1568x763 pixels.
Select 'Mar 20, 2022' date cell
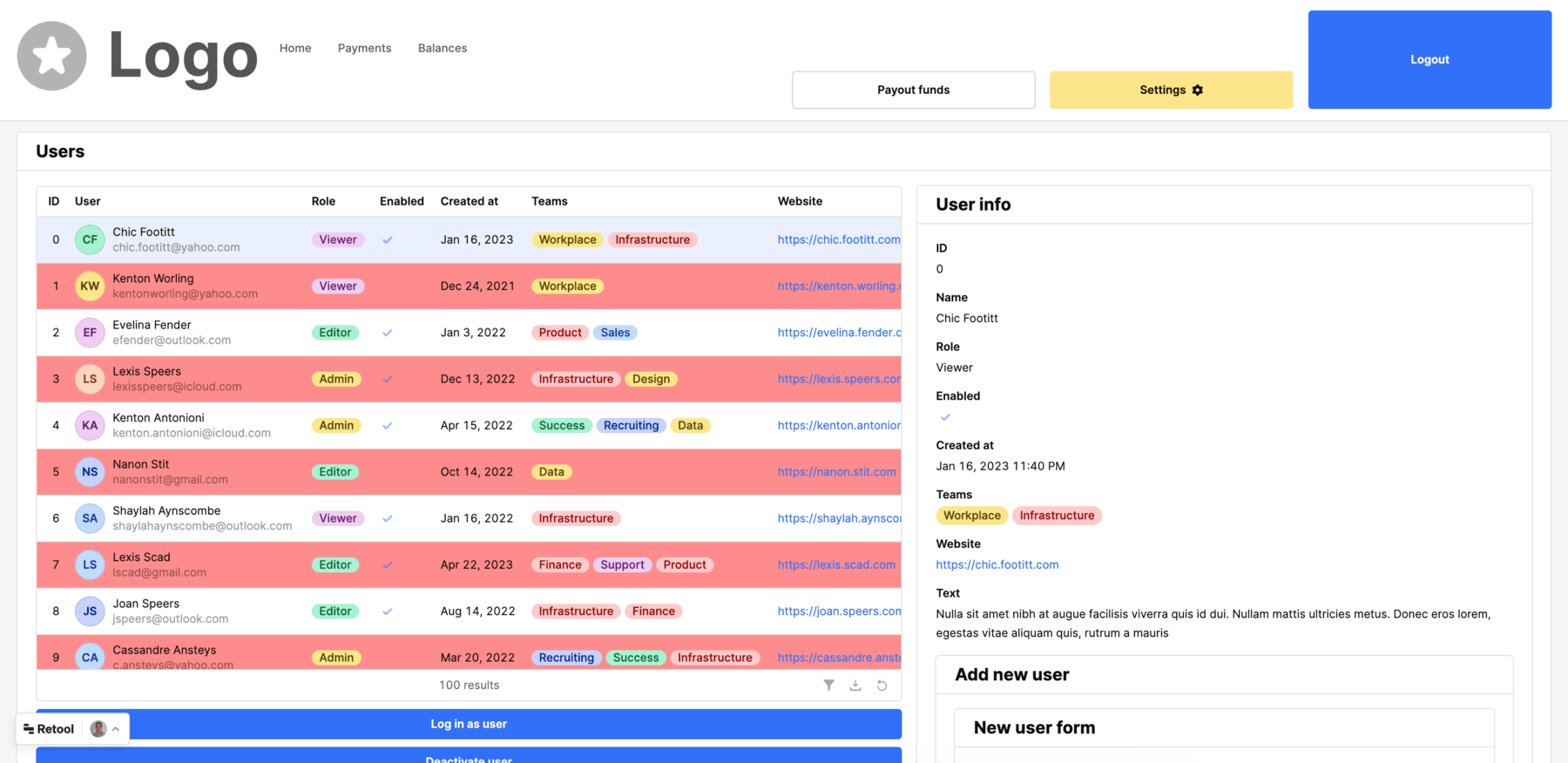tap(476, 658)
